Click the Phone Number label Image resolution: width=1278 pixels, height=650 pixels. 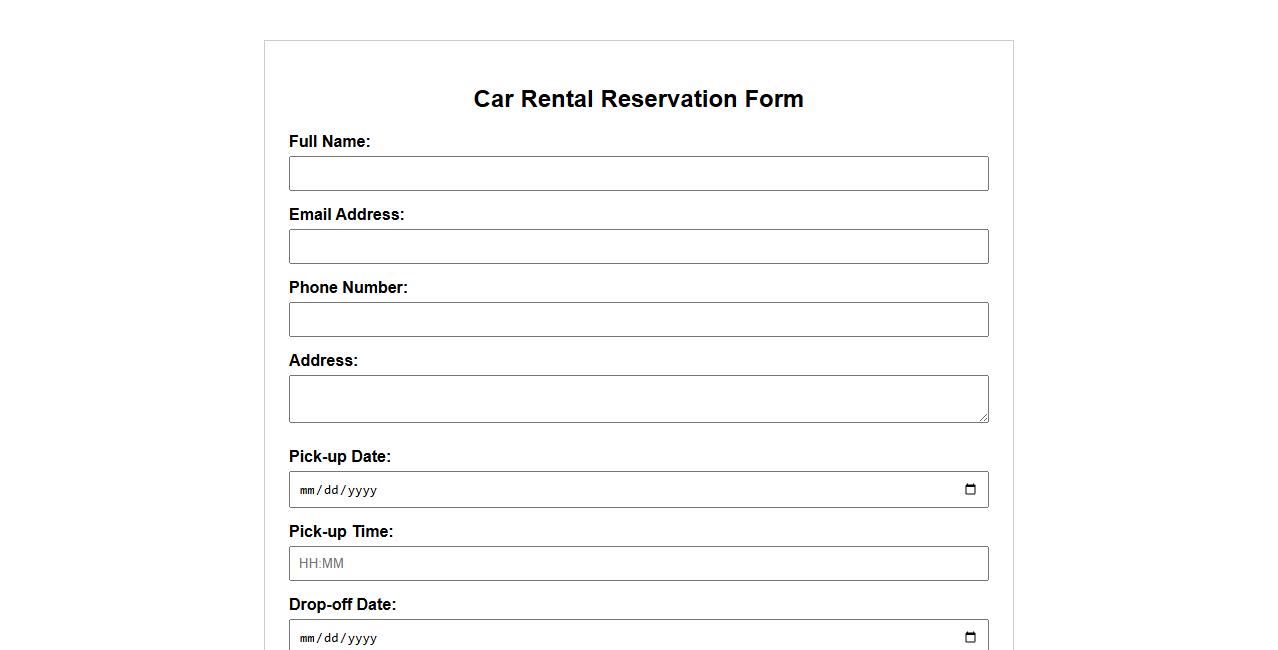click(348, 287)
